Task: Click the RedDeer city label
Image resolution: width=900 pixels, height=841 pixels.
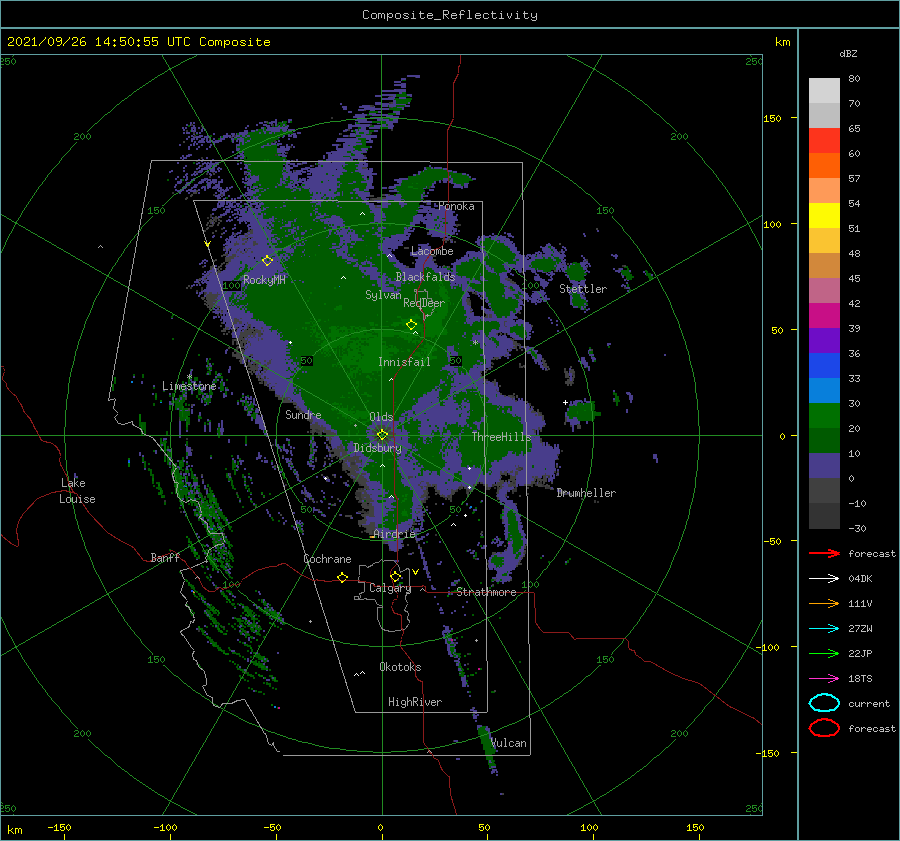Action: tap(424, 303)
